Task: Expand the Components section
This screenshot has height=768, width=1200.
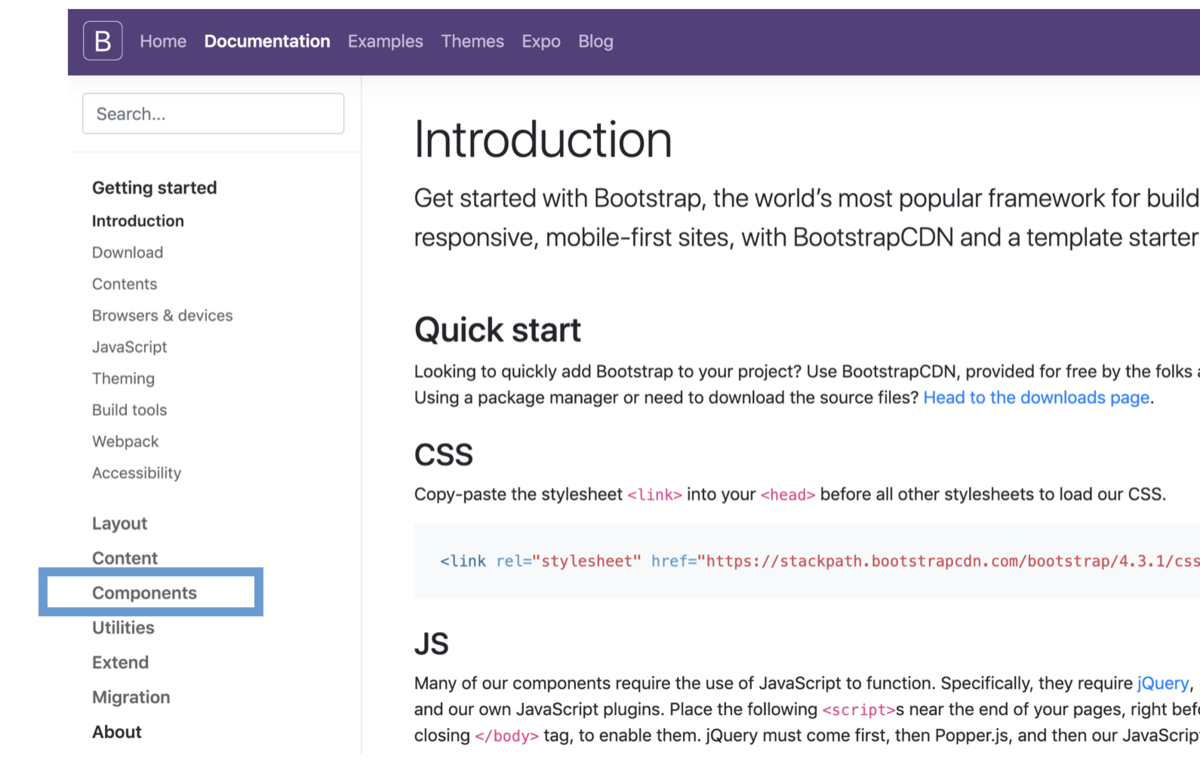Action: (144, 593)
